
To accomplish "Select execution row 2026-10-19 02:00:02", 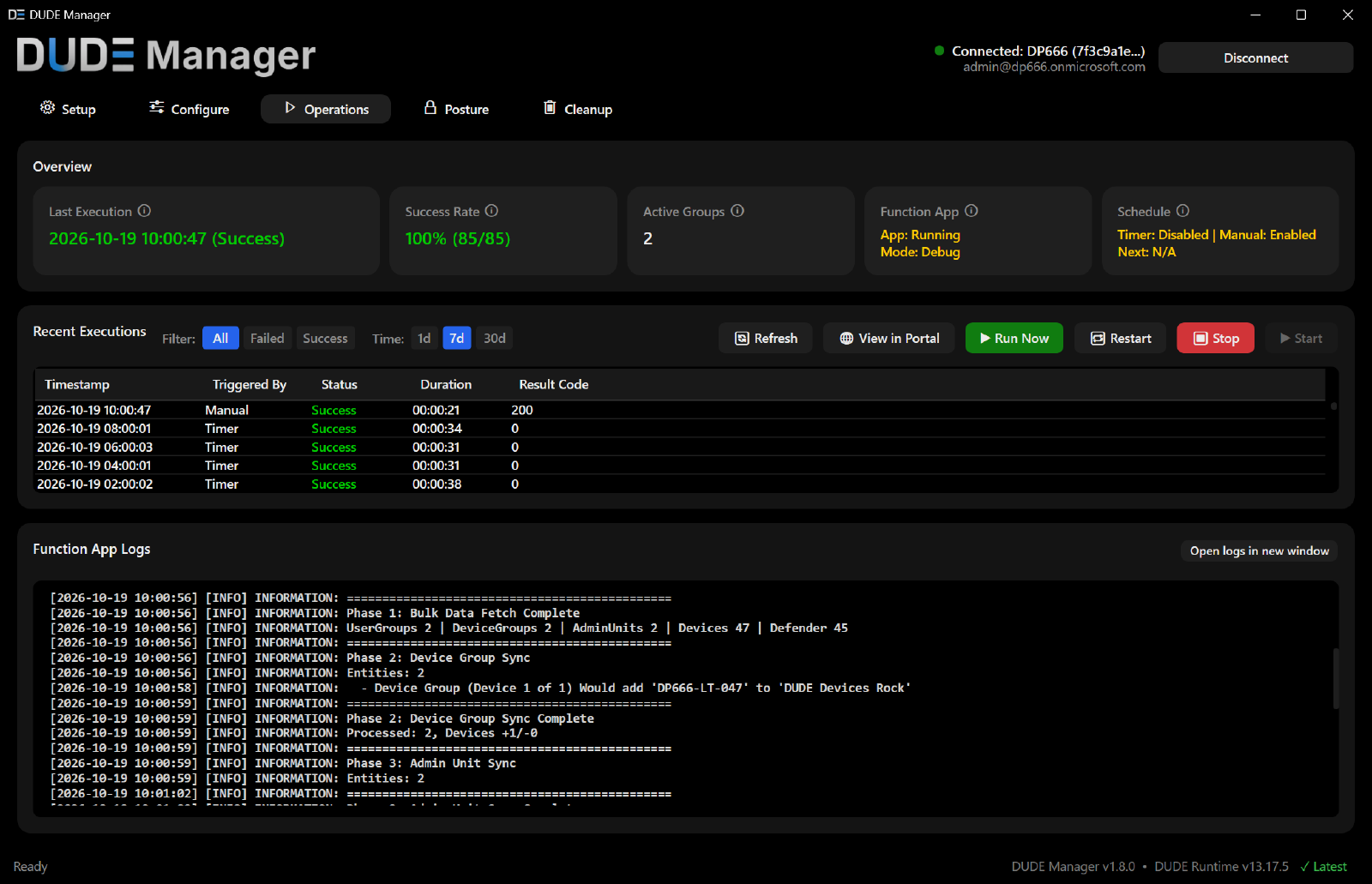I will 680,484.
